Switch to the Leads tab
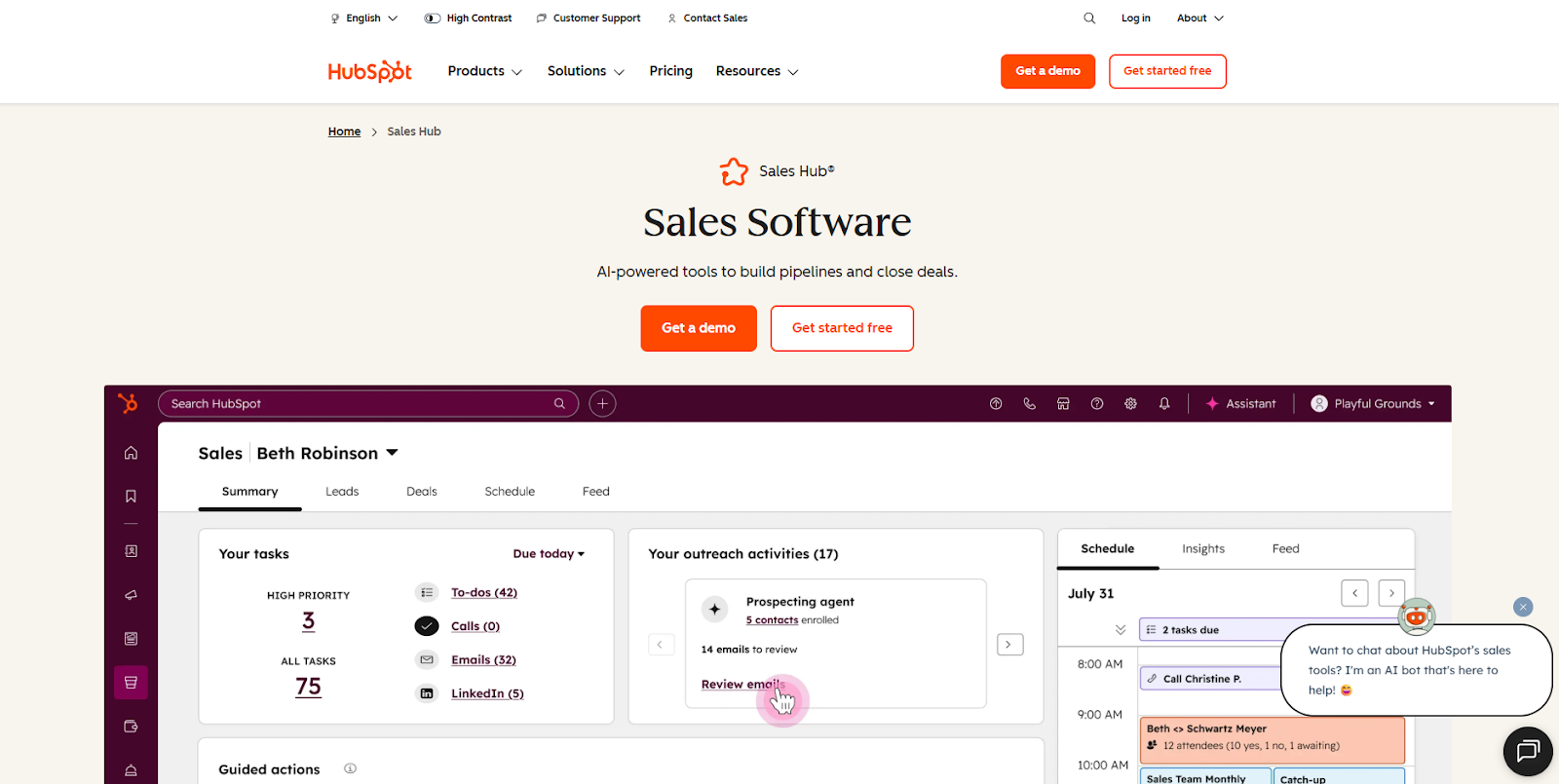This screenshot has height=784, width=1559. pyautogui.click(x=342, y=492)
